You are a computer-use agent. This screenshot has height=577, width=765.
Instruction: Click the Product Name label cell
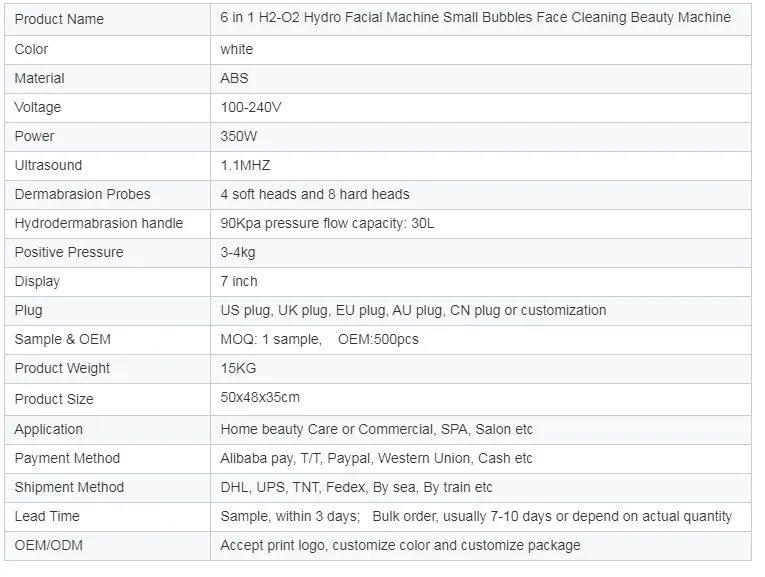[58, 19]
